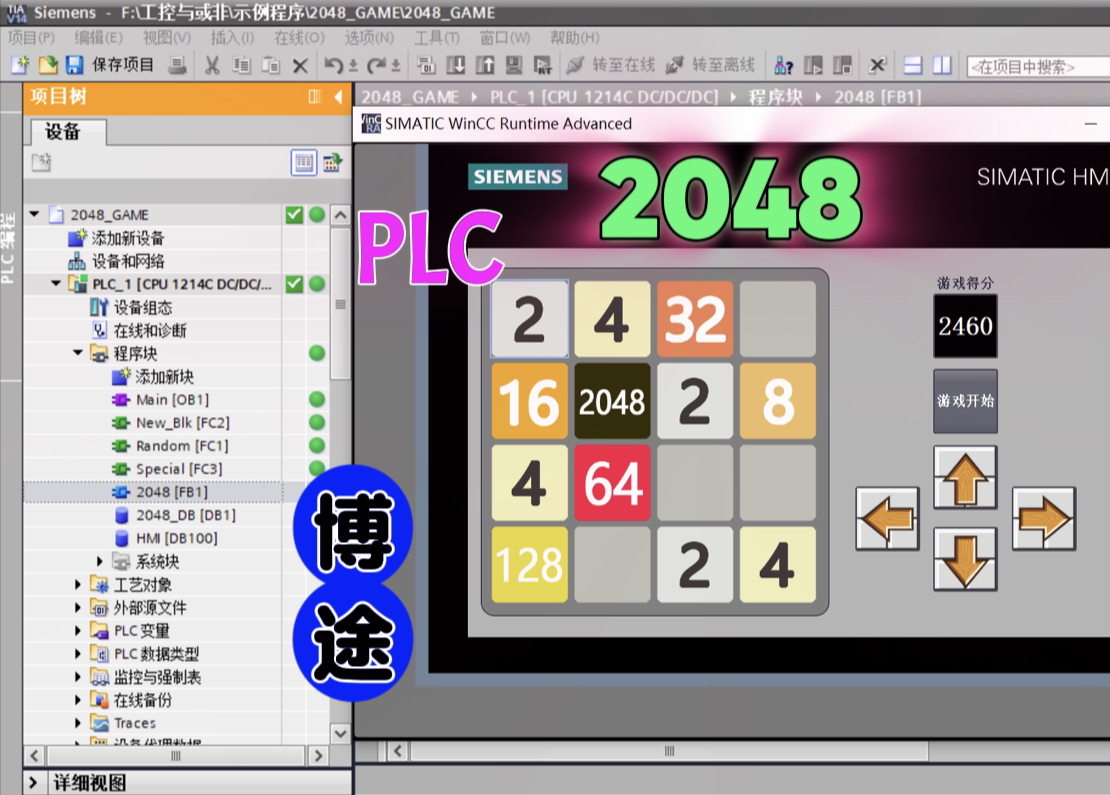Open the 插入(I) menu

point(232,37)
